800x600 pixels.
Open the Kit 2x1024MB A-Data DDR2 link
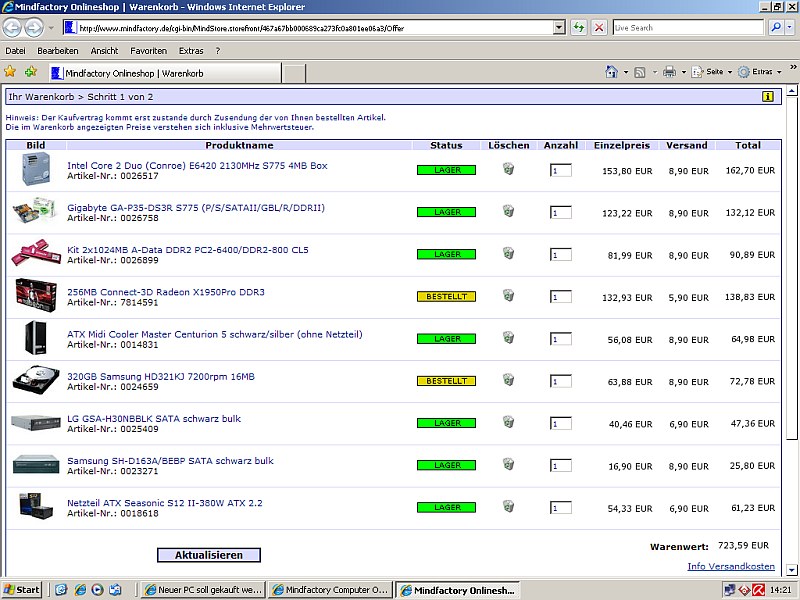pyautogui.click(x=188, y=249)
